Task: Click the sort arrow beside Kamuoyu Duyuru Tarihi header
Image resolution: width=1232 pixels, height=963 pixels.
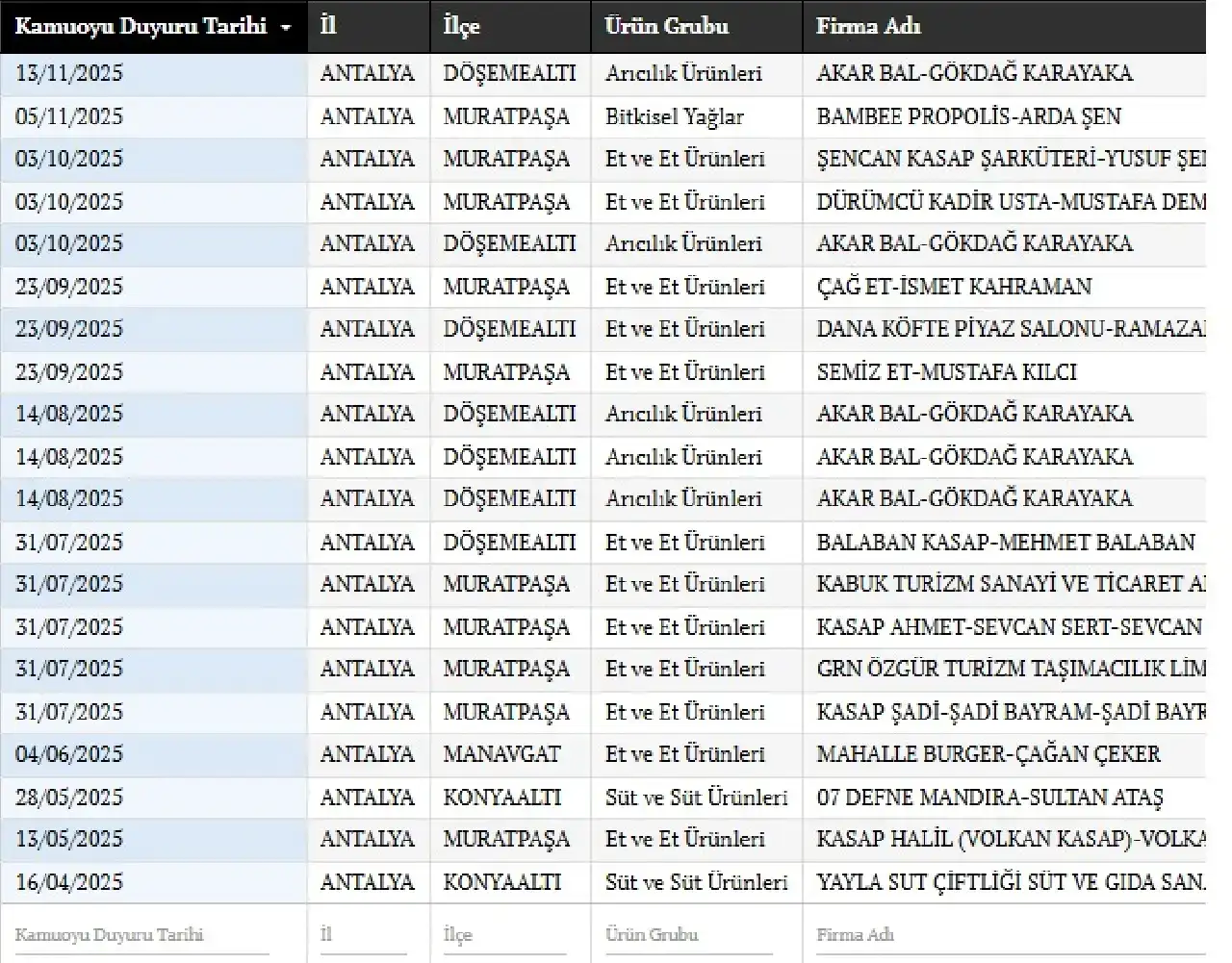Action: point(286,28)
